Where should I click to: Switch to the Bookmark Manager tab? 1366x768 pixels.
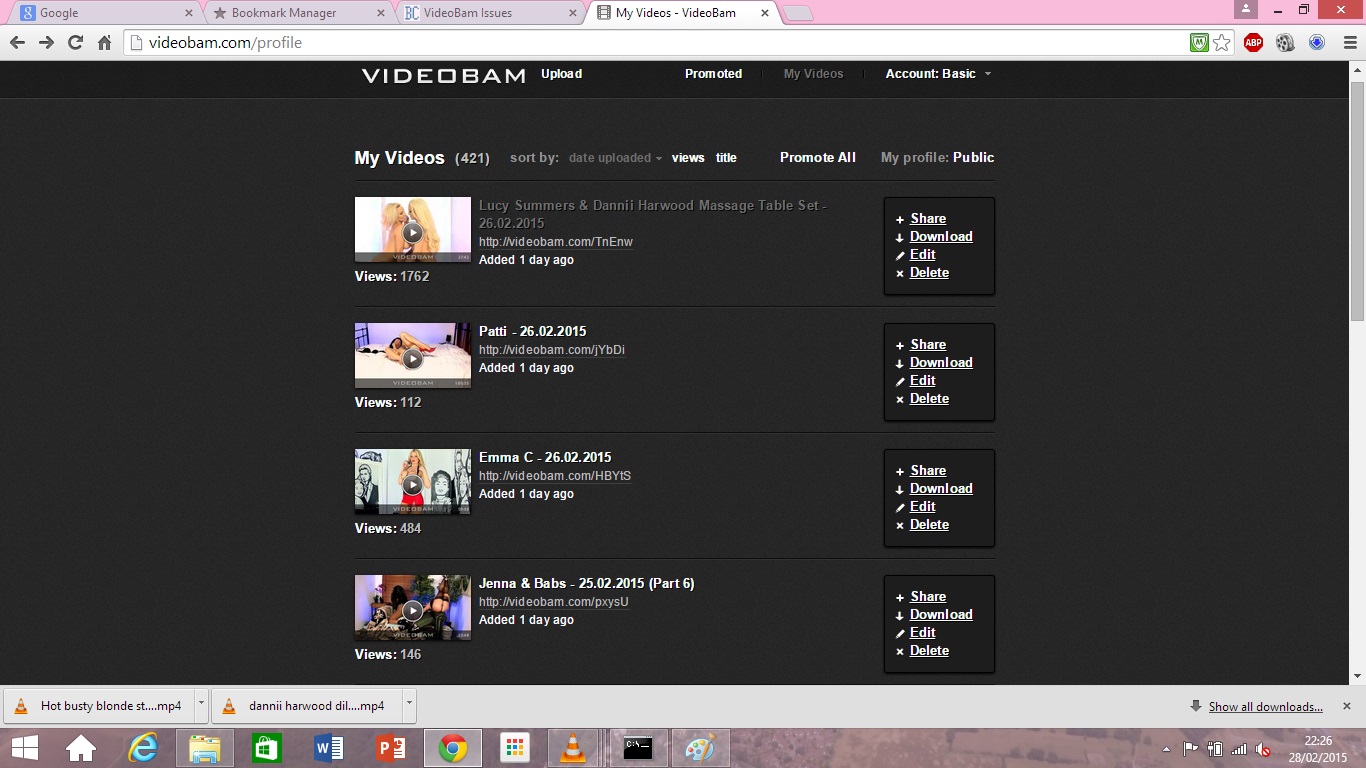pos(298,13)
